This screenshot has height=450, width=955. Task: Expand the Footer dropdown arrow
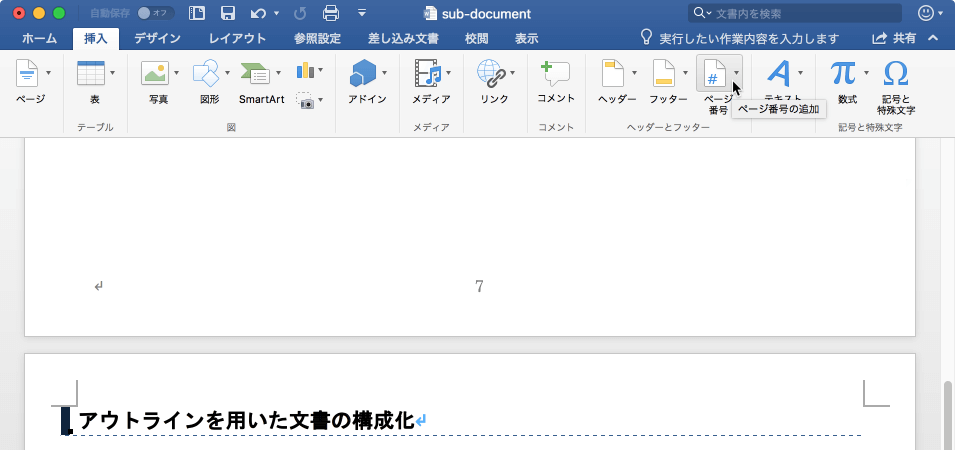[685, 73]
